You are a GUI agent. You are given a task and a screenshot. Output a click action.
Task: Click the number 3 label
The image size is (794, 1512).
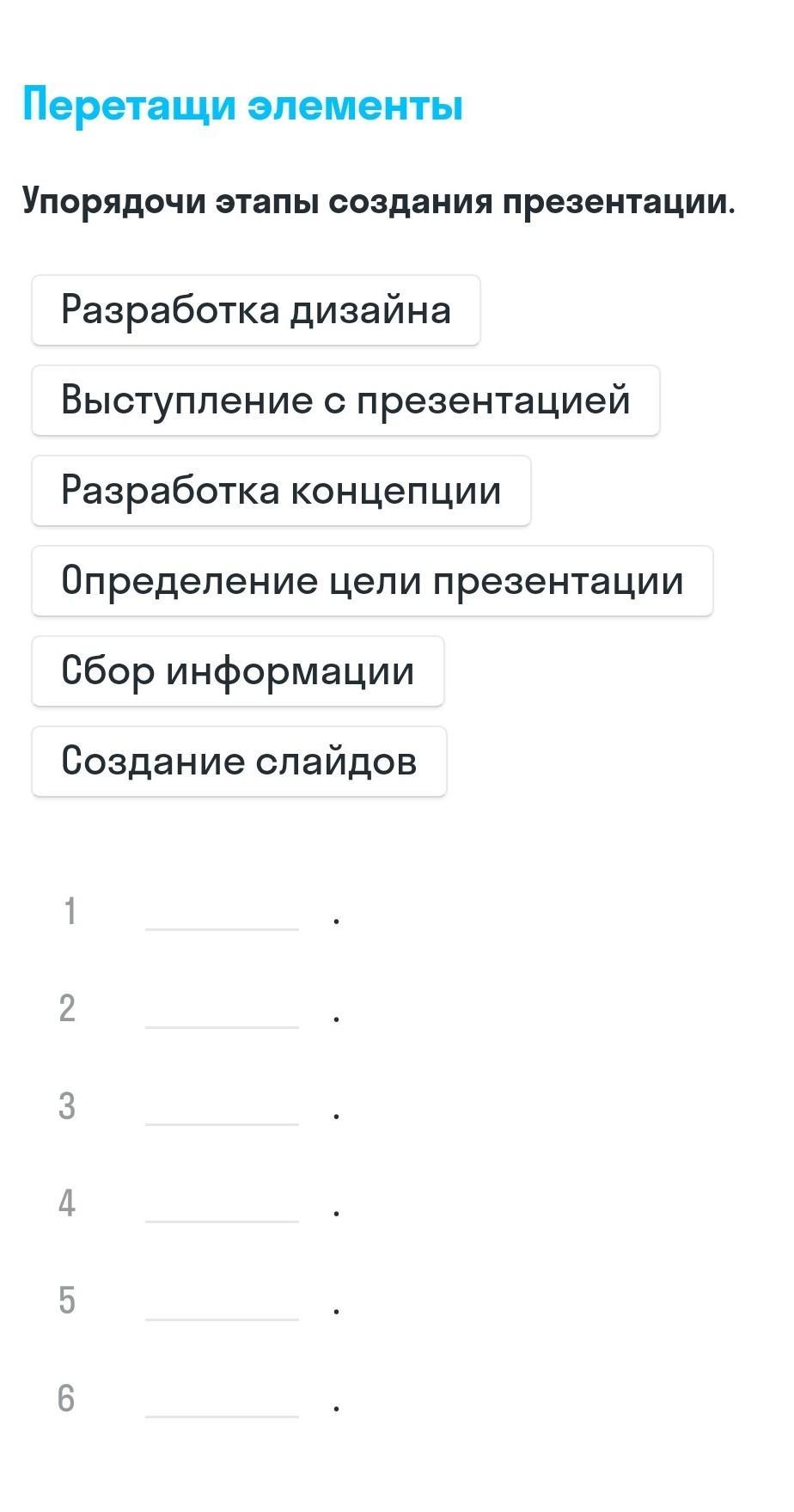click(x=67, y=1105)
